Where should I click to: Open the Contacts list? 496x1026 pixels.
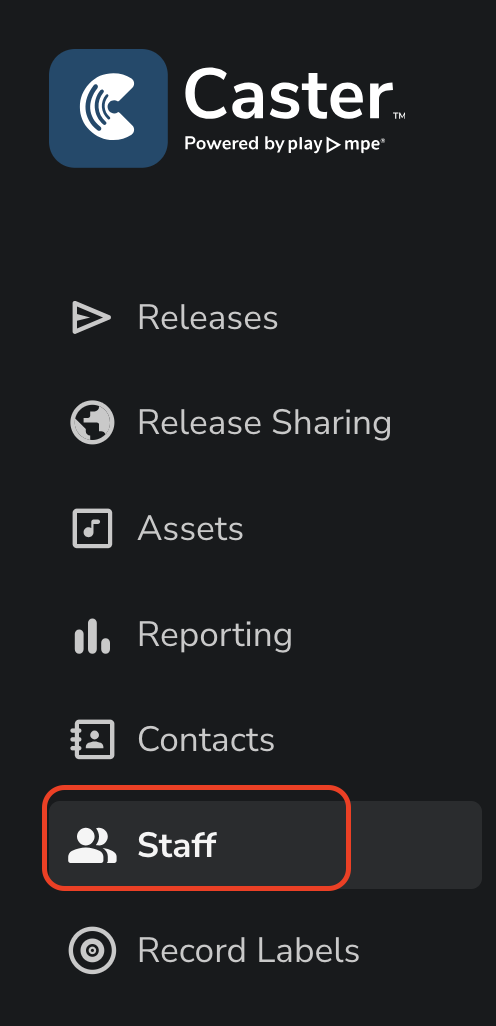(206, 739)
